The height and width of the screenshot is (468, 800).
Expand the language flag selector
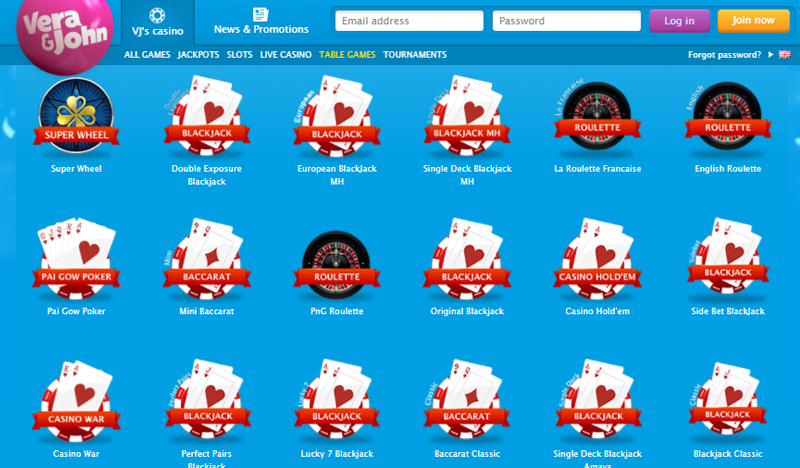(783, 55)
